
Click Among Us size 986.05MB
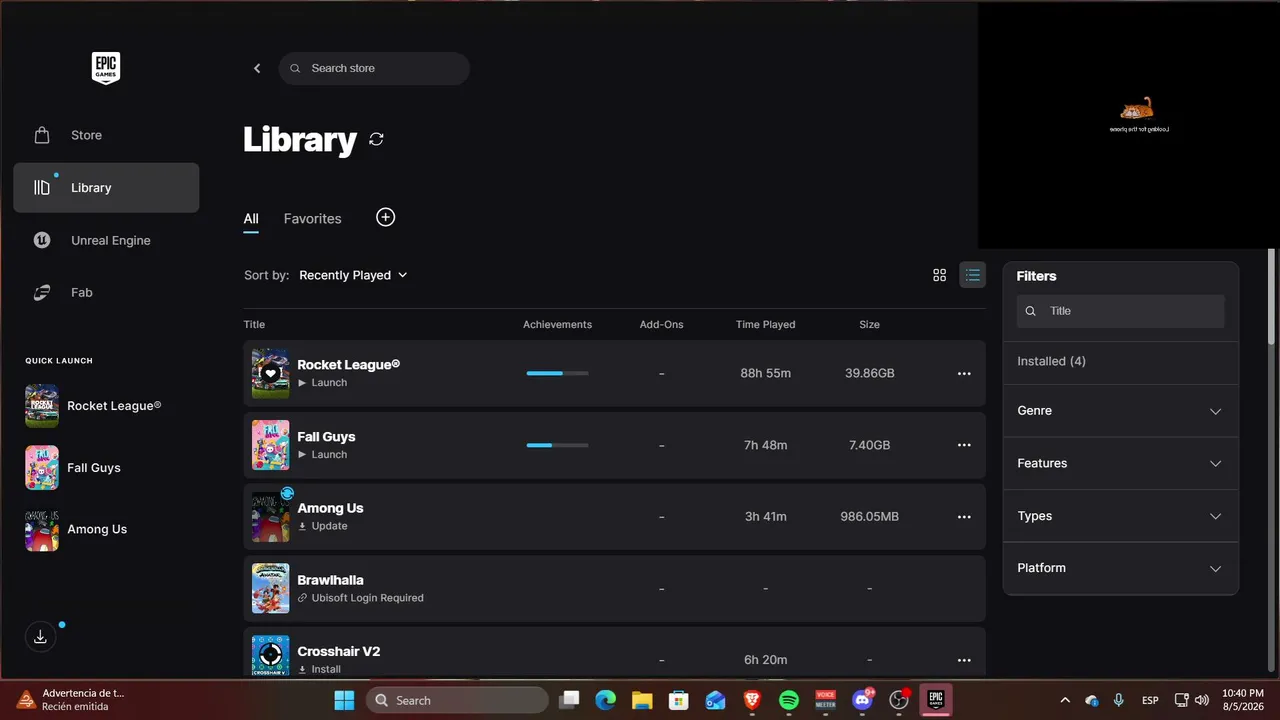coord(870,517)
